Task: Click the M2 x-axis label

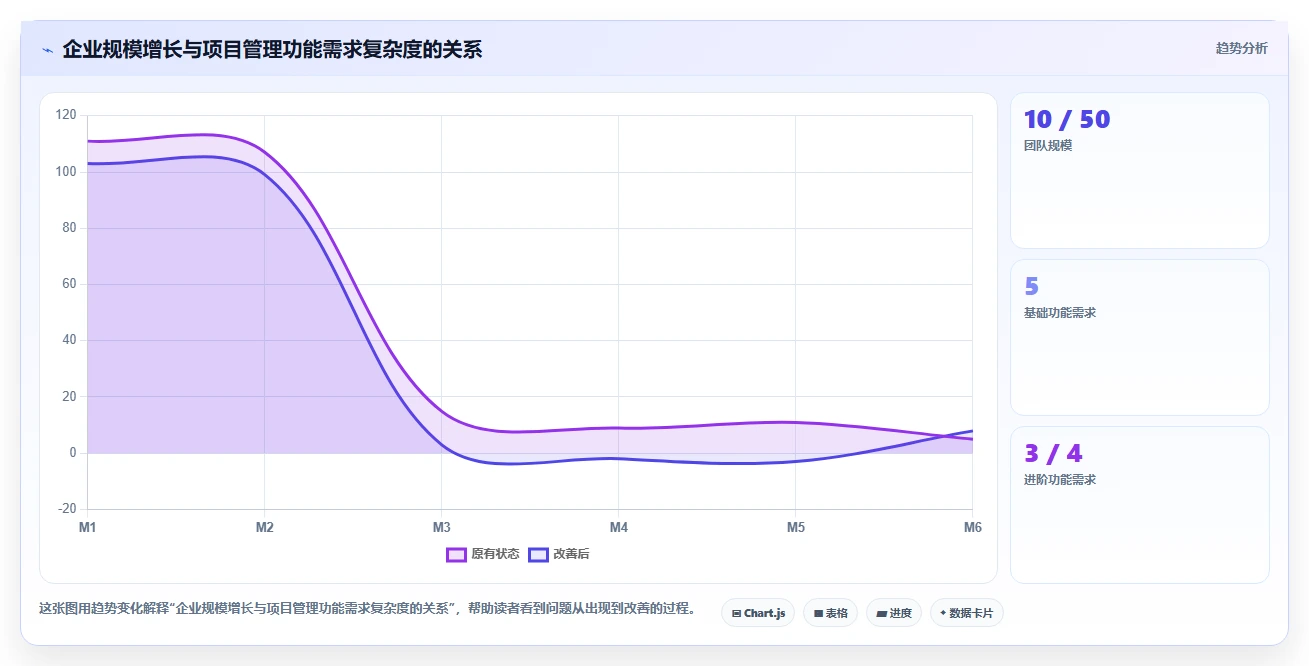Action: 264,527
